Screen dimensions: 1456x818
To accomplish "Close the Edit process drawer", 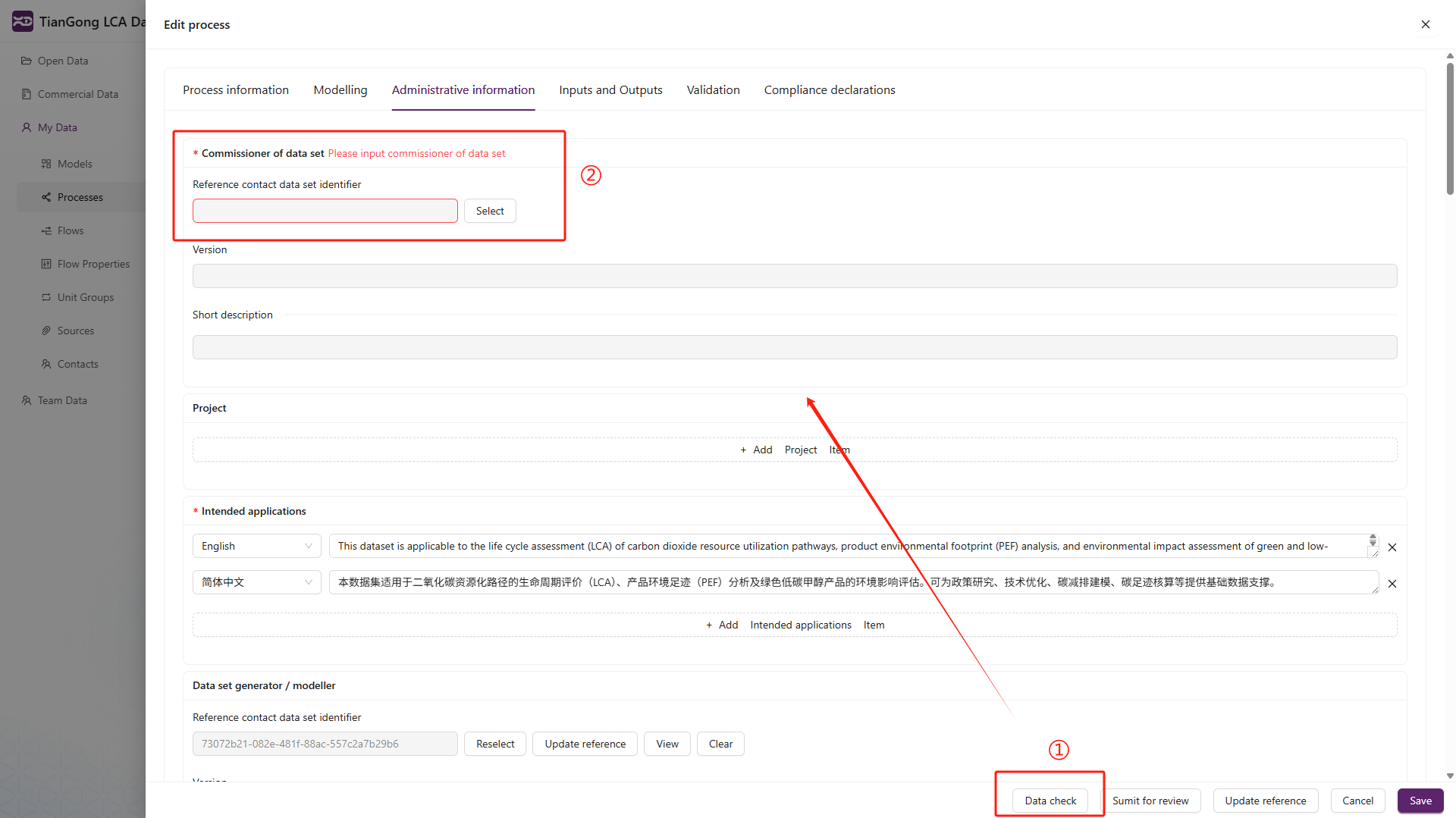I will pos(1426,24).
